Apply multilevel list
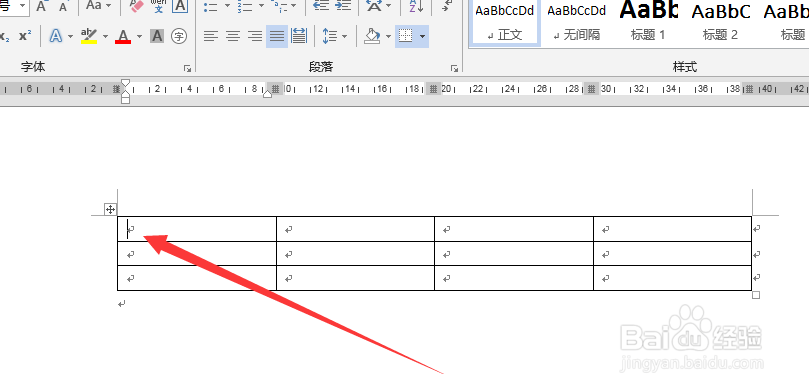Image resolution: width=809 pixels, height=391 pixels. click(x=279, y=6)
